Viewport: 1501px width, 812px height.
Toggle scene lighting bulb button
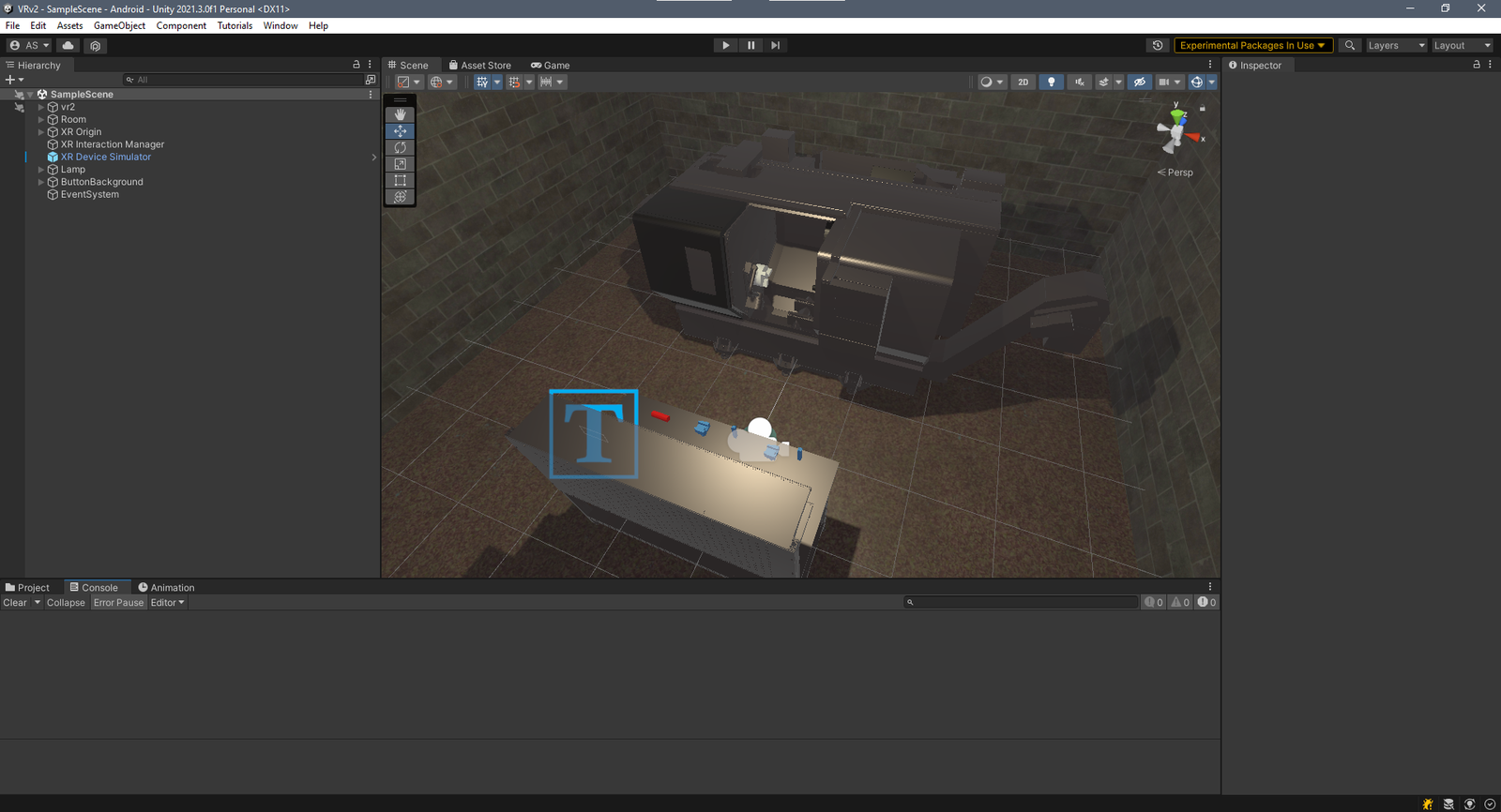(1051, 82)
